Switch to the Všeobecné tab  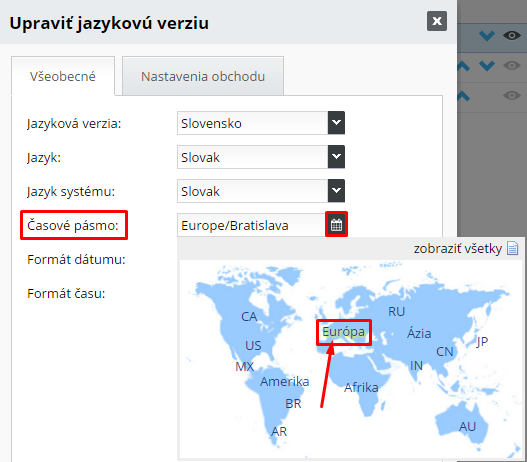click(x=63, y=76)
